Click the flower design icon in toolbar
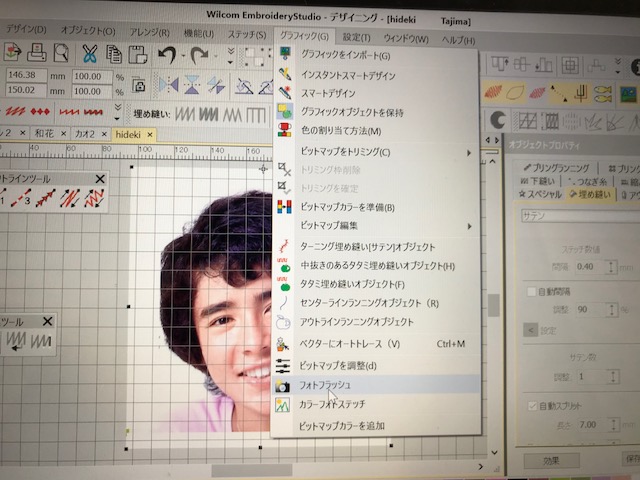The height and width of the screenshot is (480, 640). click(12, 52)
